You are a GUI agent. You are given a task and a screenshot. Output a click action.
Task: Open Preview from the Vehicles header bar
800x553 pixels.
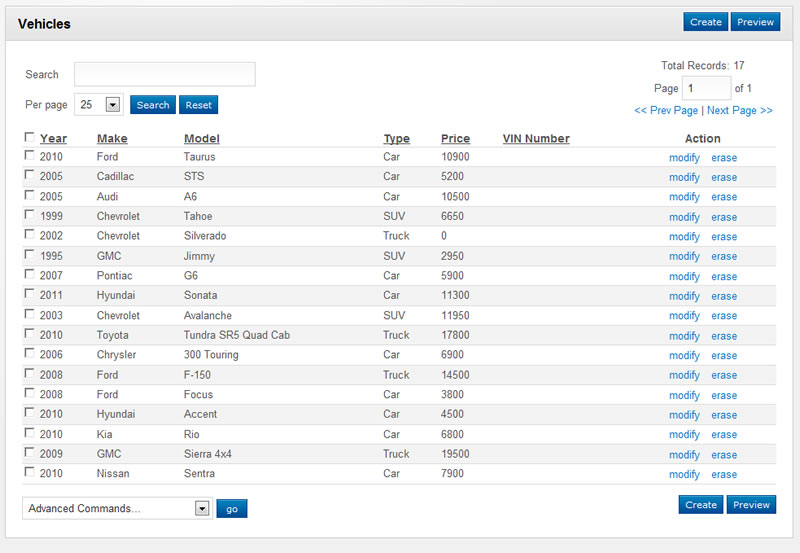coord(755,22)
